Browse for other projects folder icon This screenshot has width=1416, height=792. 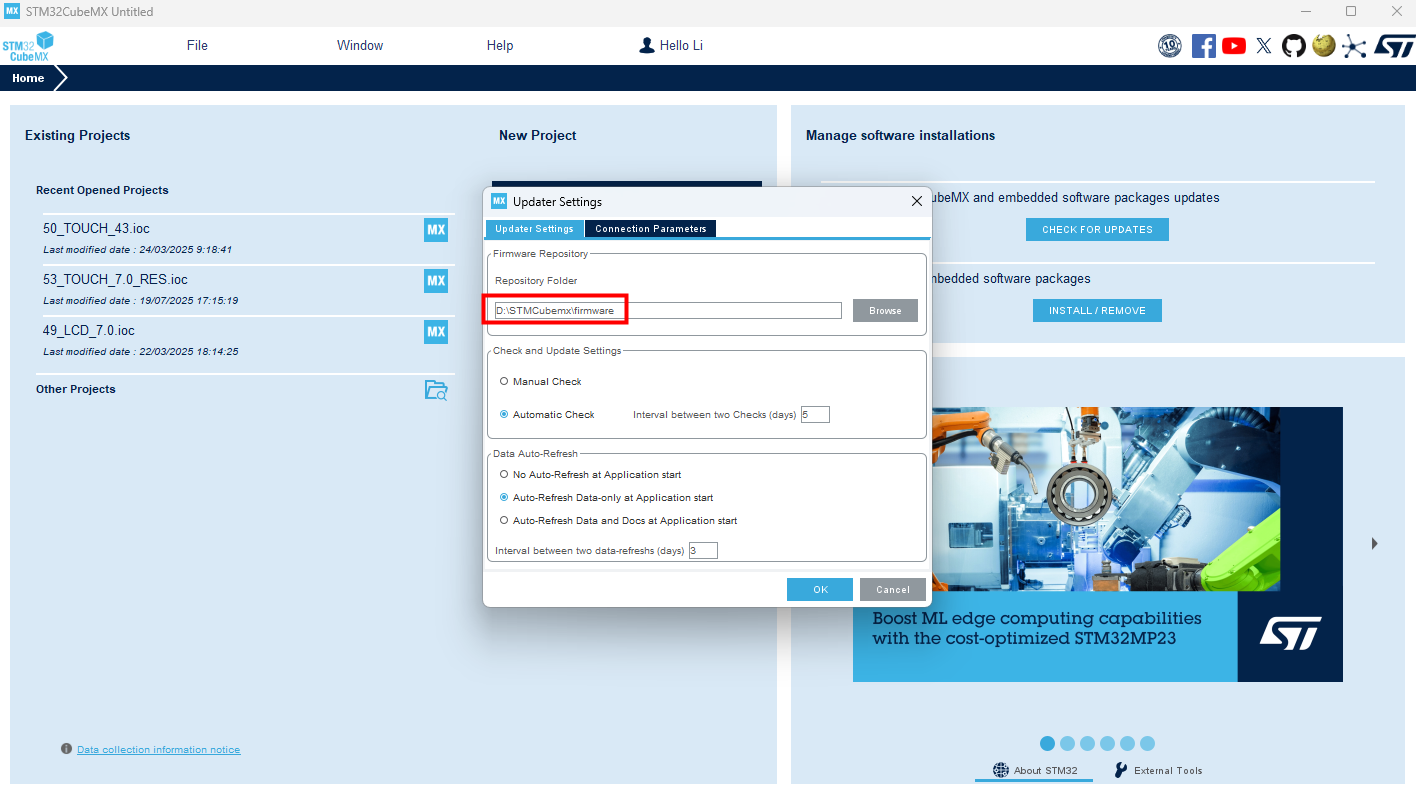click(436, 390)
